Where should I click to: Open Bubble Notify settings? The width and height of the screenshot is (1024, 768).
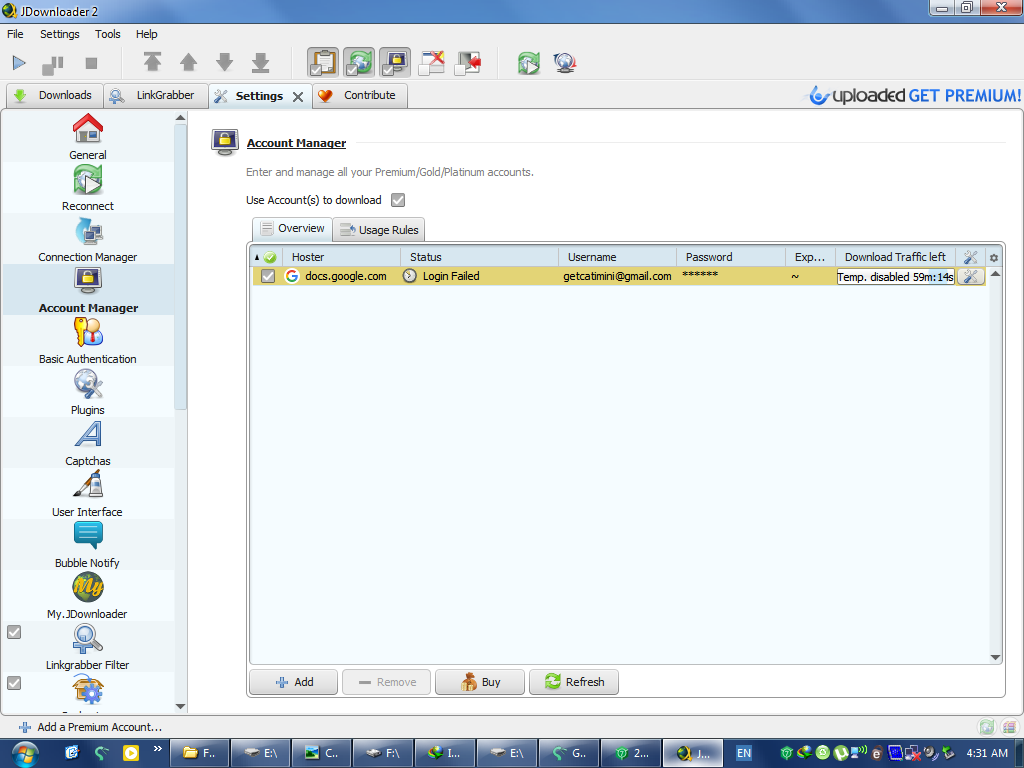tap(88, 544)
